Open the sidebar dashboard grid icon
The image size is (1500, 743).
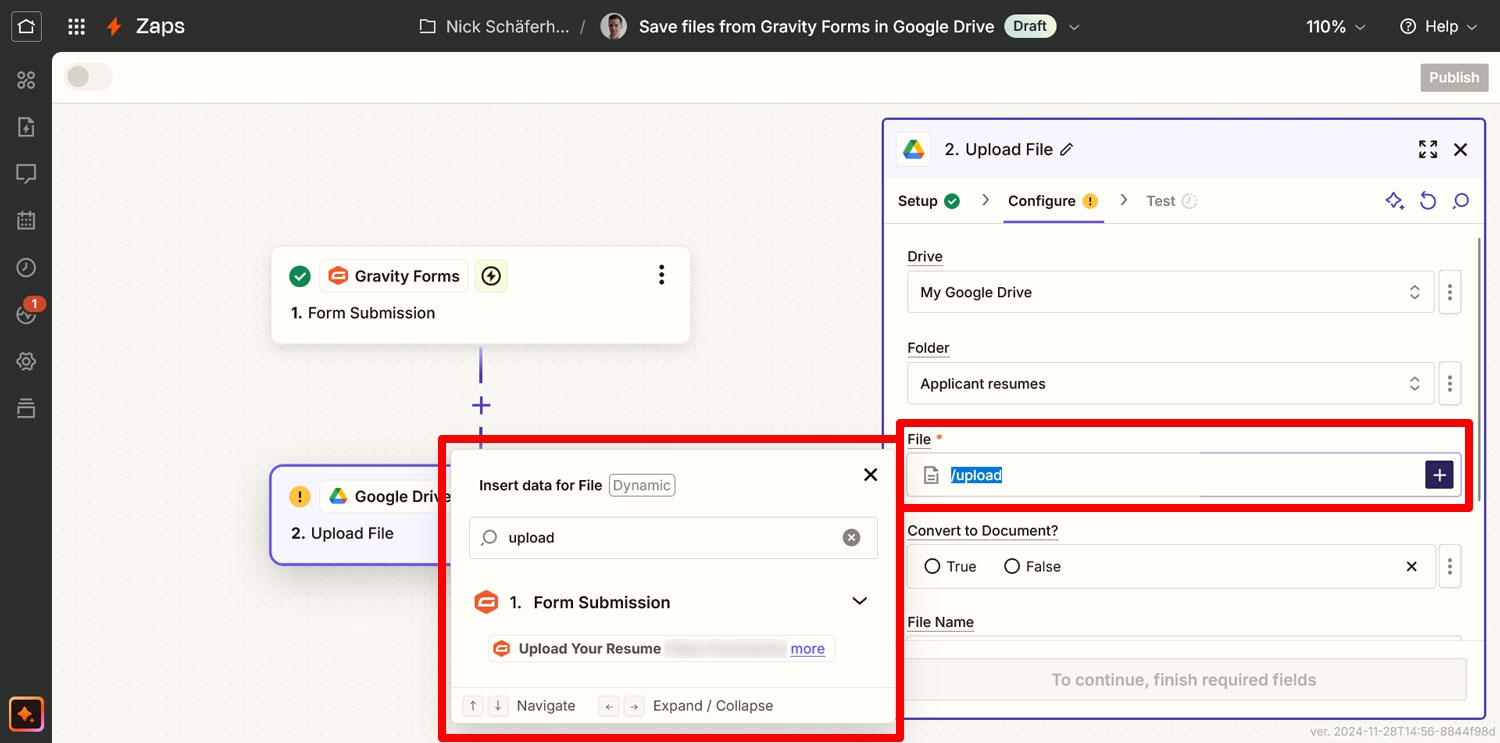pyautogui.click(x=26, y=80)
